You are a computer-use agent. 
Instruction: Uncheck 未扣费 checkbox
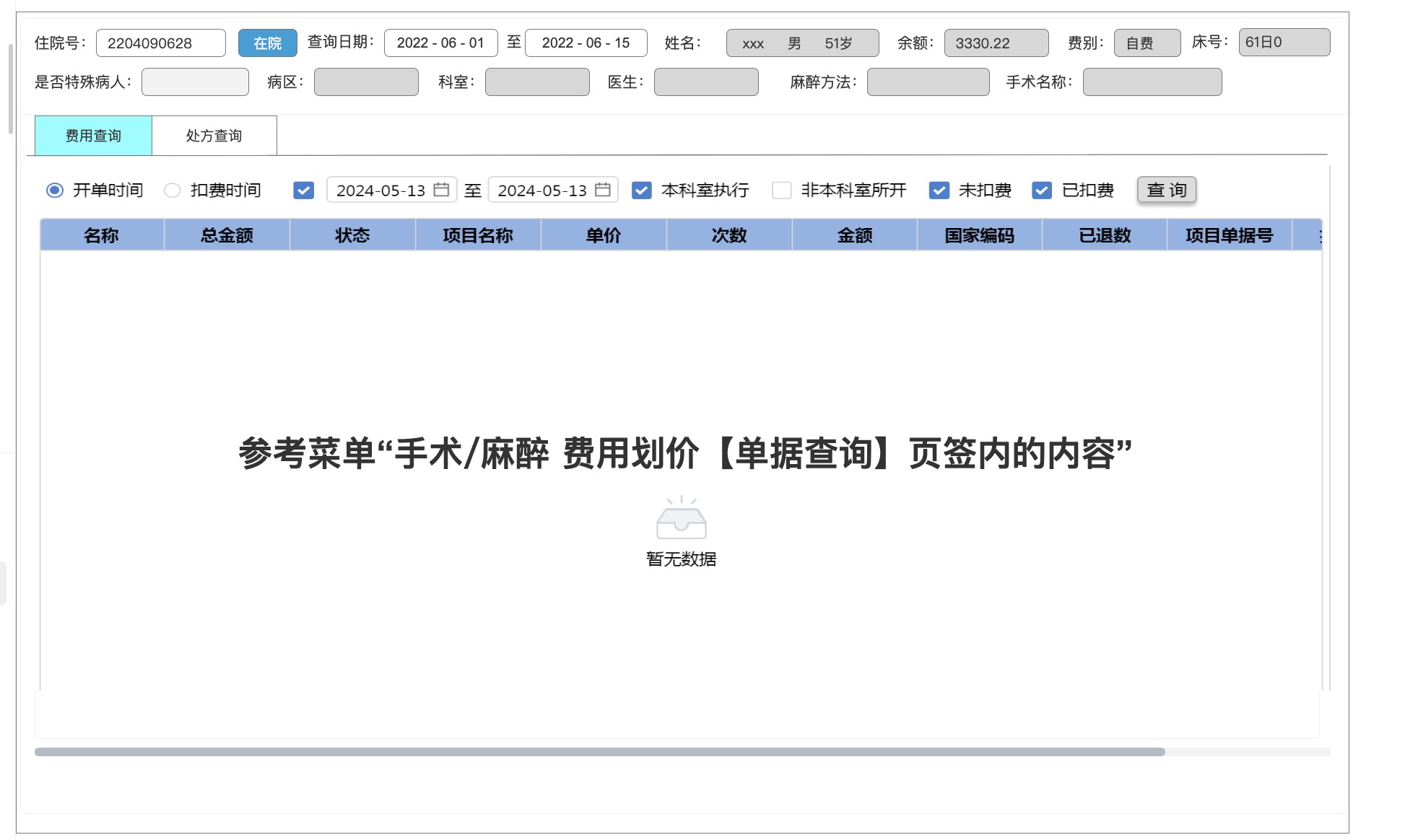point(939,191)
